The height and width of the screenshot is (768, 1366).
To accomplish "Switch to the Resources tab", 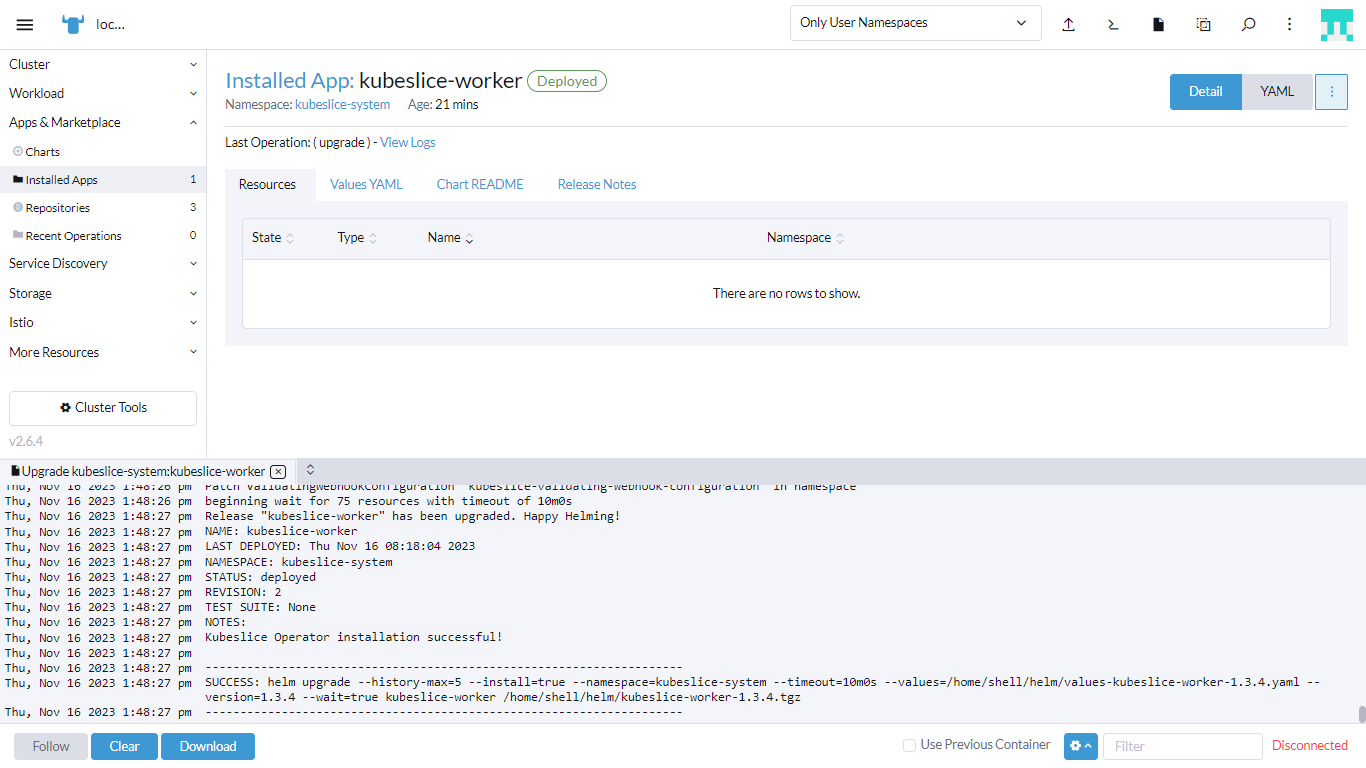I will coord(267,184).
